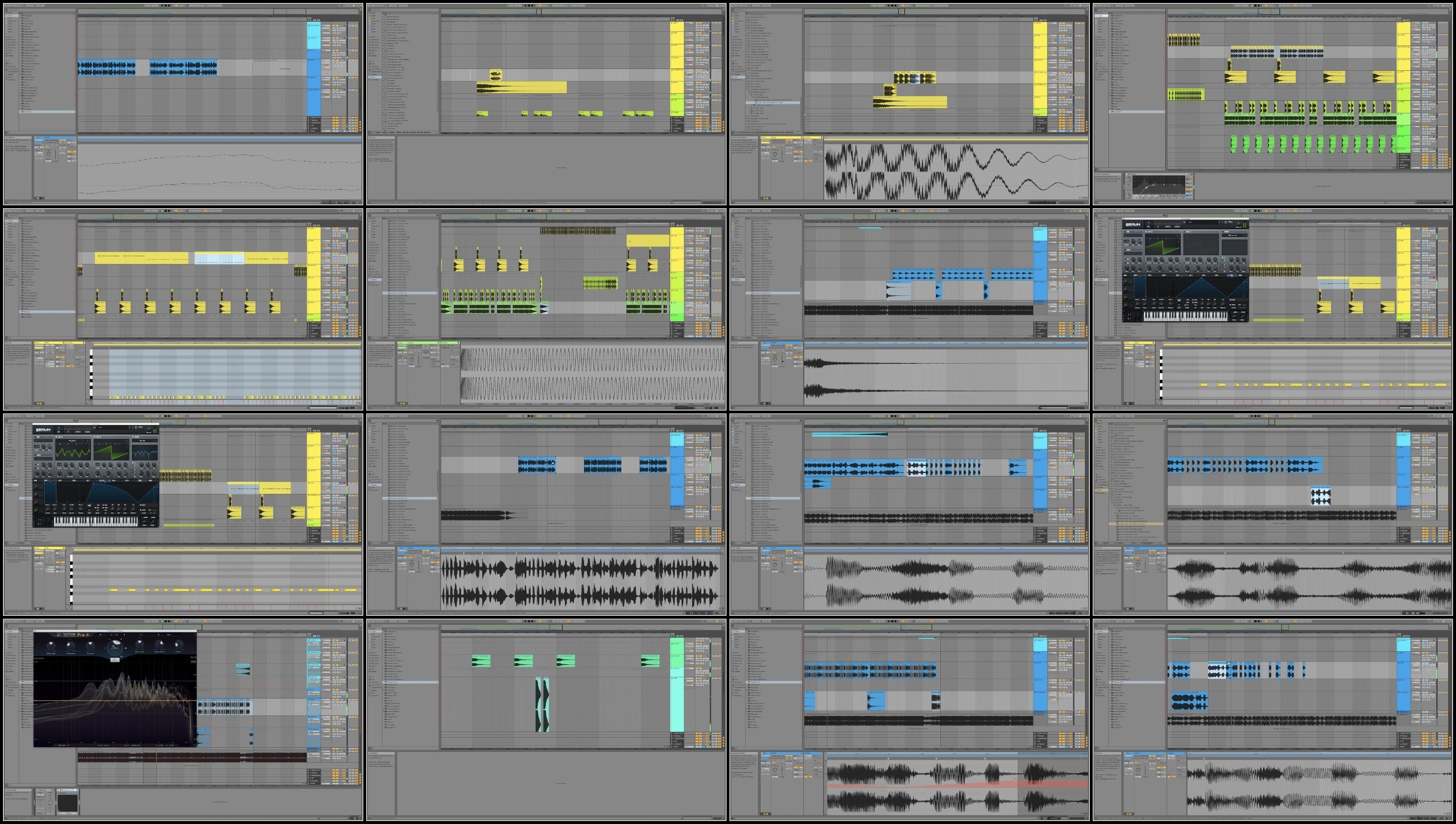
Task: Click Serum logo in window showing wavy oscillator
Action: (x=44, y=430)
